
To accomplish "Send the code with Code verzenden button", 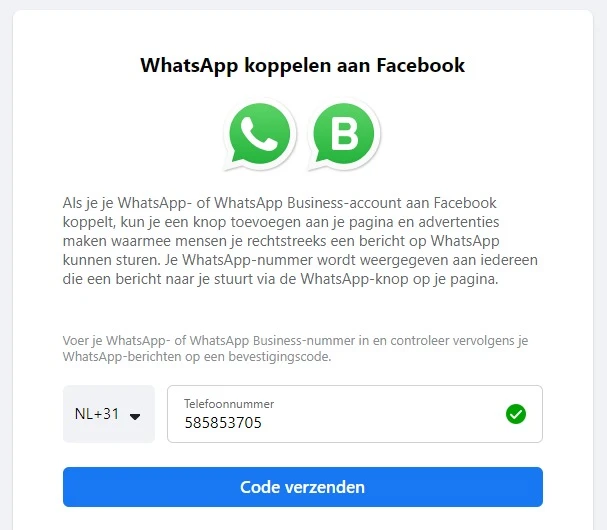I will point(303,487).
